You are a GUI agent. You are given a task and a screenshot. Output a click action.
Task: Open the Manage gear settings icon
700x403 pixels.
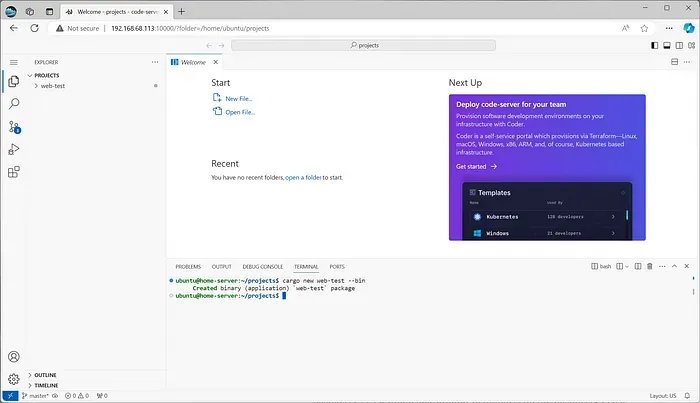click(14, 379)
